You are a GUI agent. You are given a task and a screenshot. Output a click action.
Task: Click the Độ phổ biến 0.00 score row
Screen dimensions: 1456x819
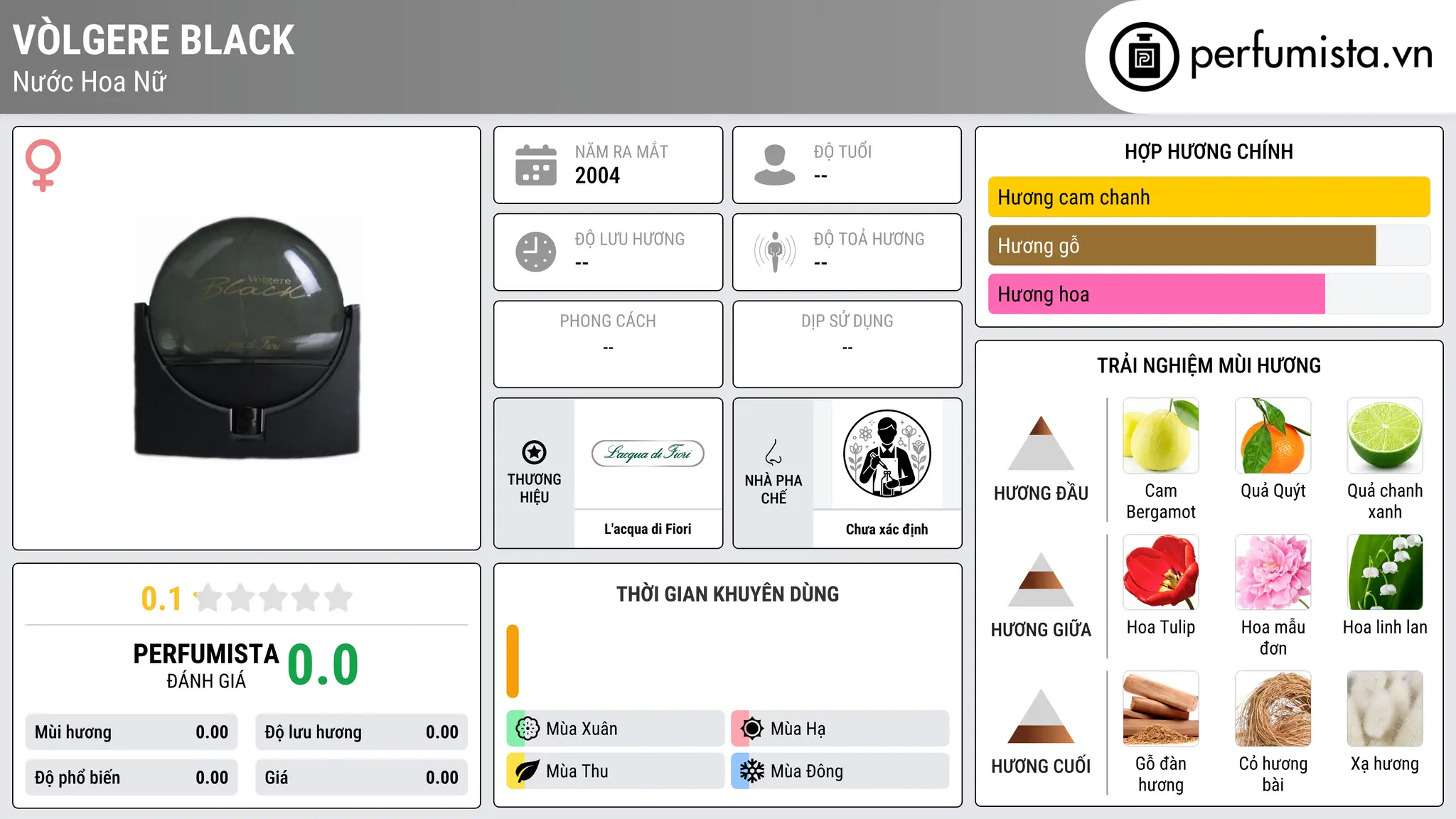click(x=132, y=778)
